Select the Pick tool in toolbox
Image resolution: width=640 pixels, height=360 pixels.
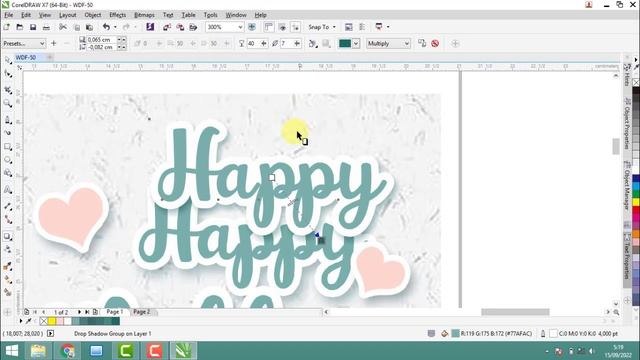click(x=7, y=60)
